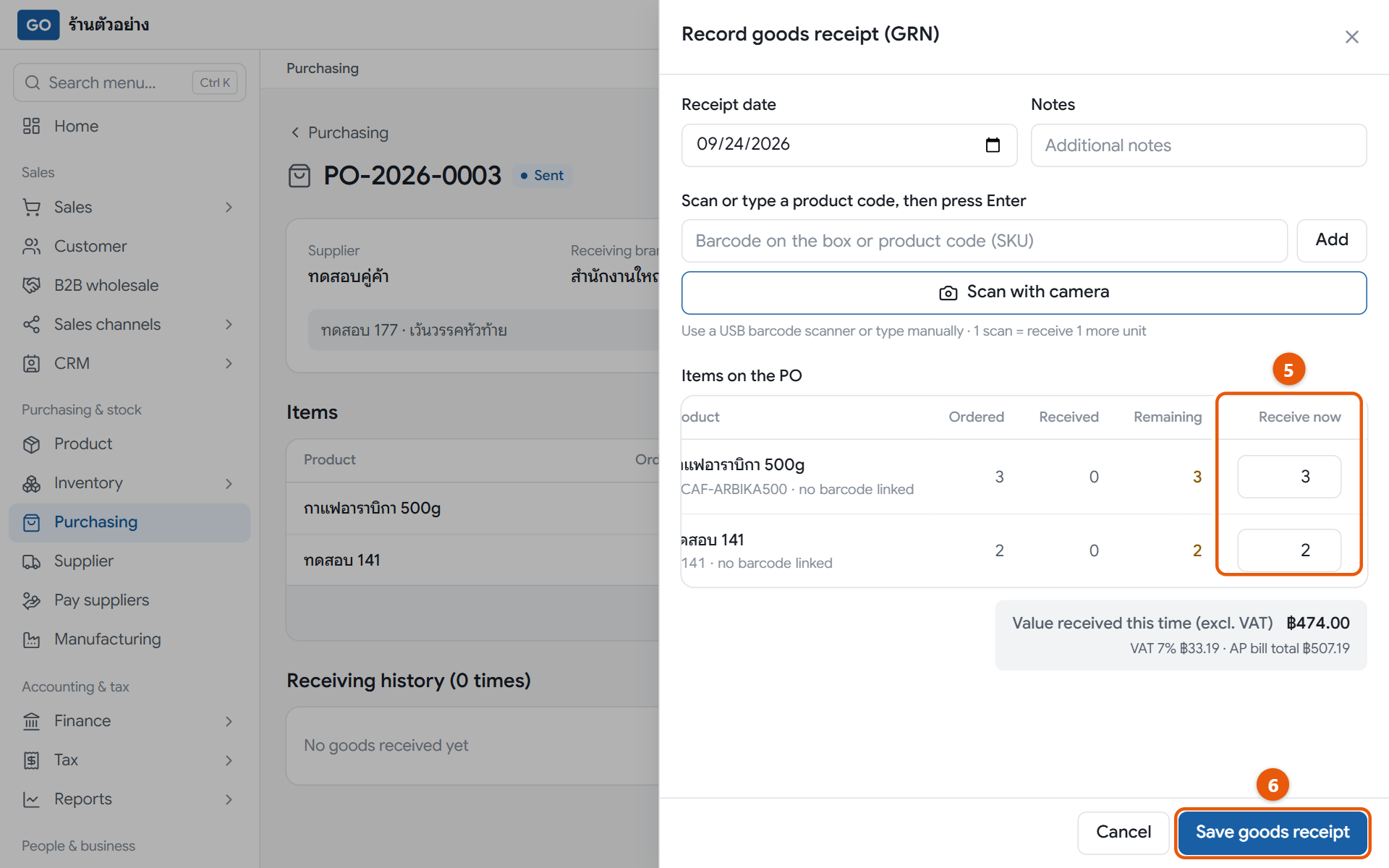Click the Inventory cubes icon
This screenshot has height=868, width=1389.
31,483
